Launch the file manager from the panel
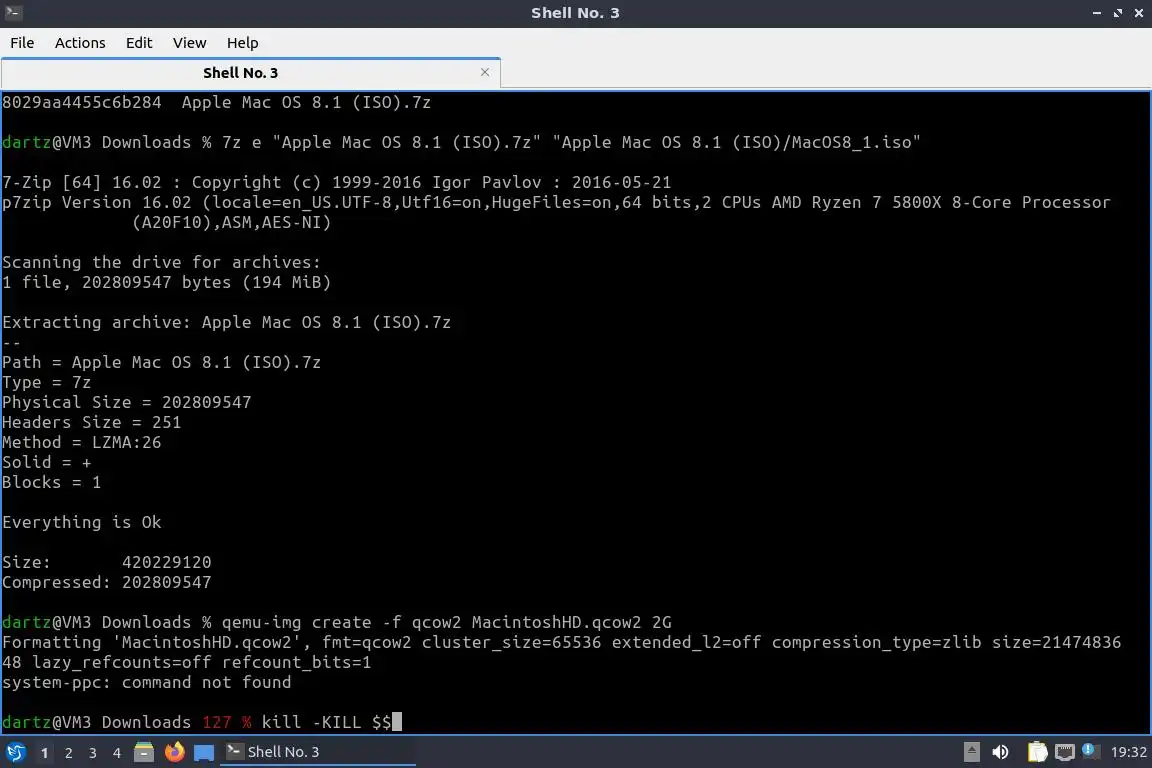 [144, 752]
